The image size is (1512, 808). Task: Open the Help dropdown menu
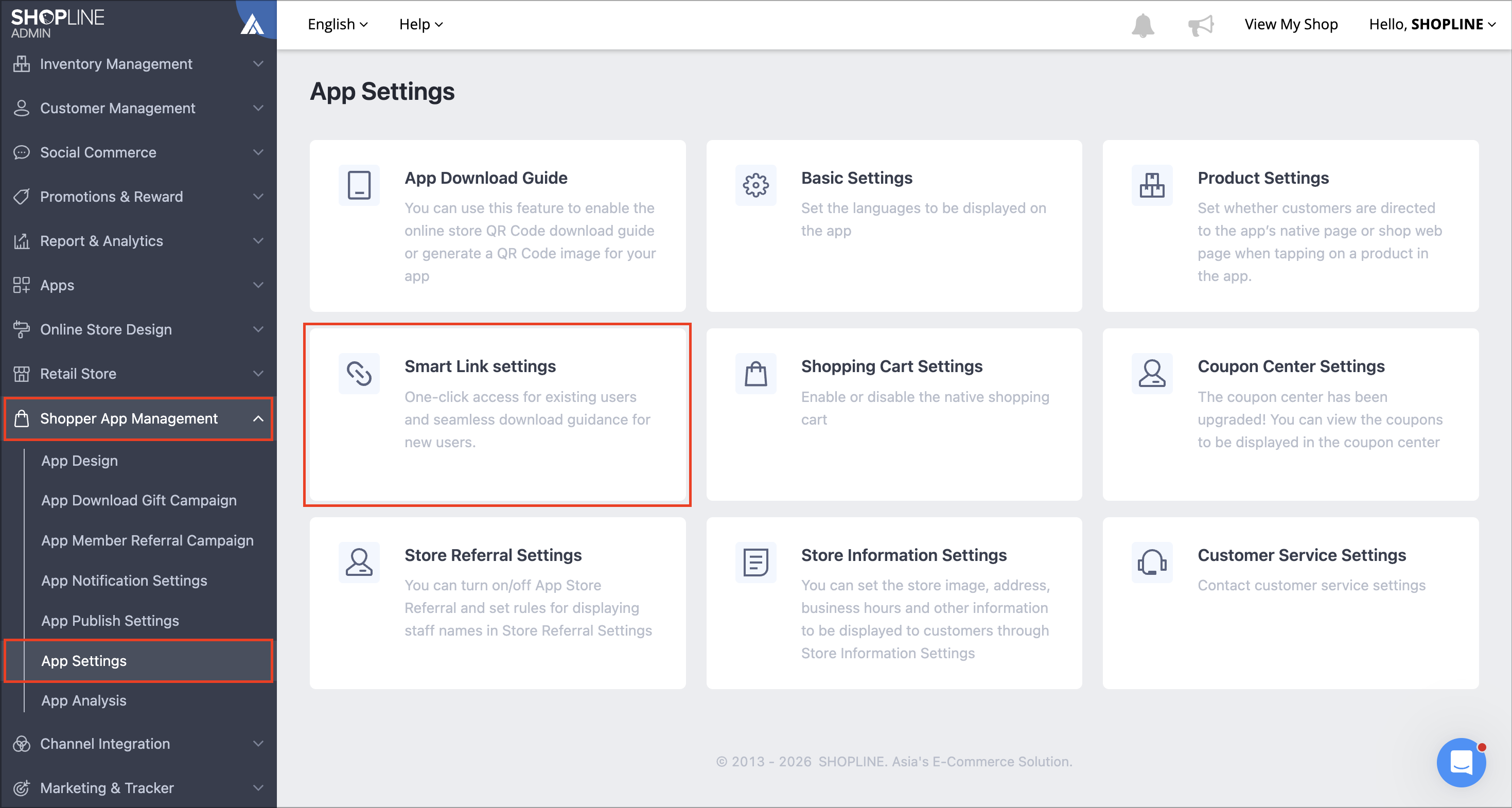[x=421, y=24]
